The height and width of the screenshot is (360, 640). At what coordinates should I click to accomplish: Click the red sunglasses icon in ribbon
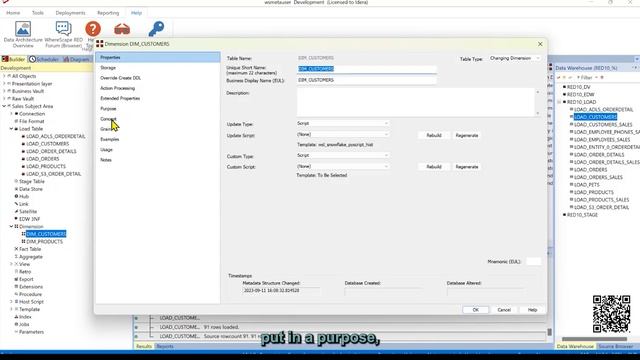(122, 29)
